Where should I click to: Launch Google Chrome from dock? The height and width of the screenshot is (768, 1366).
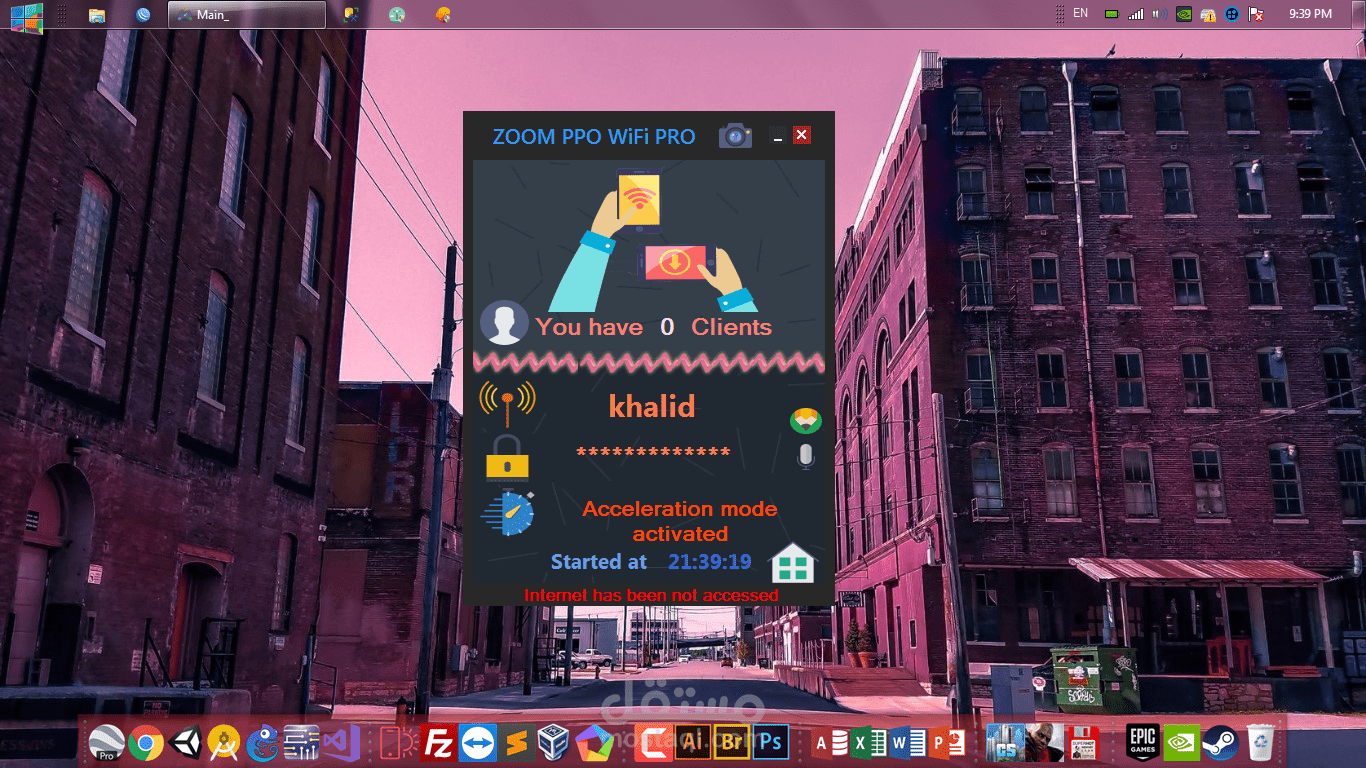coord(146,743)
